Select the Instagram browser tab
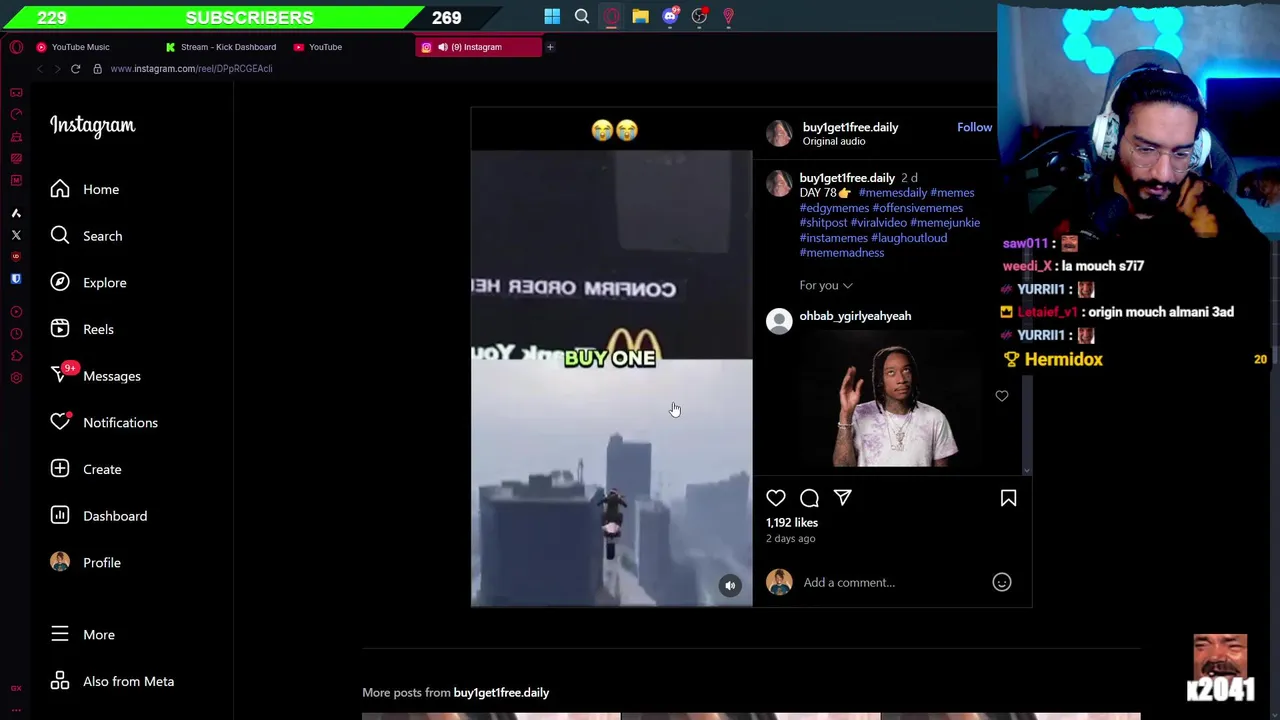1280x720 pixels. pyautogui.click(x=478, y=47)
